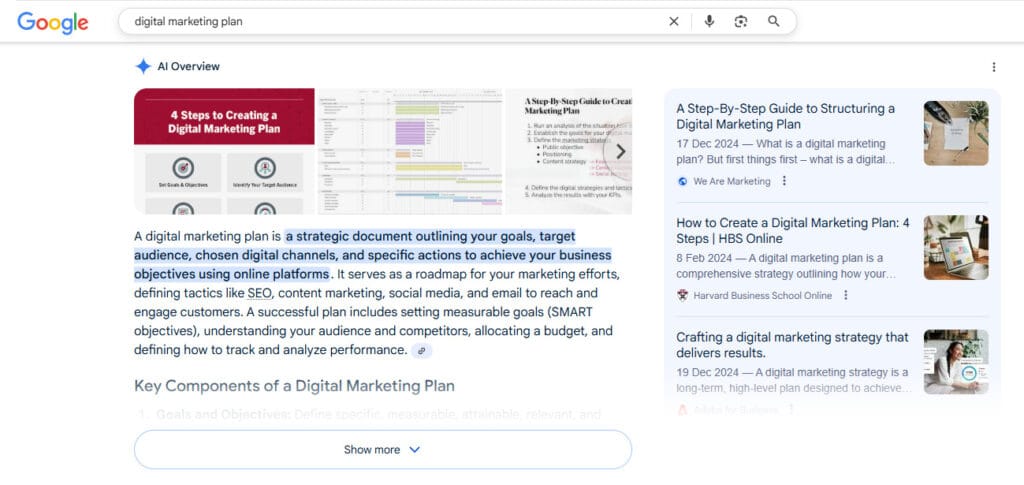Open 4 Steps to Creating image

click(x=224, y=151)
